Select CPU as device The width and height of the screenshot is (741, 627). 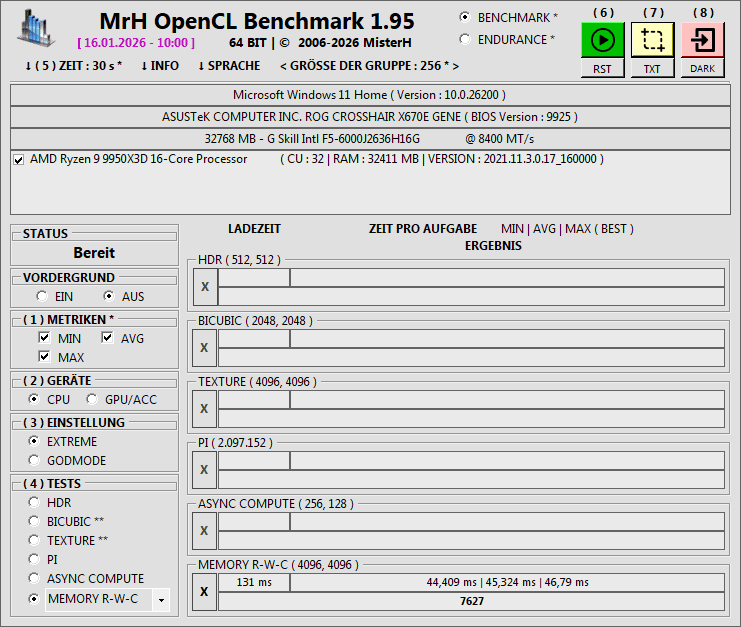pos(34,399)
